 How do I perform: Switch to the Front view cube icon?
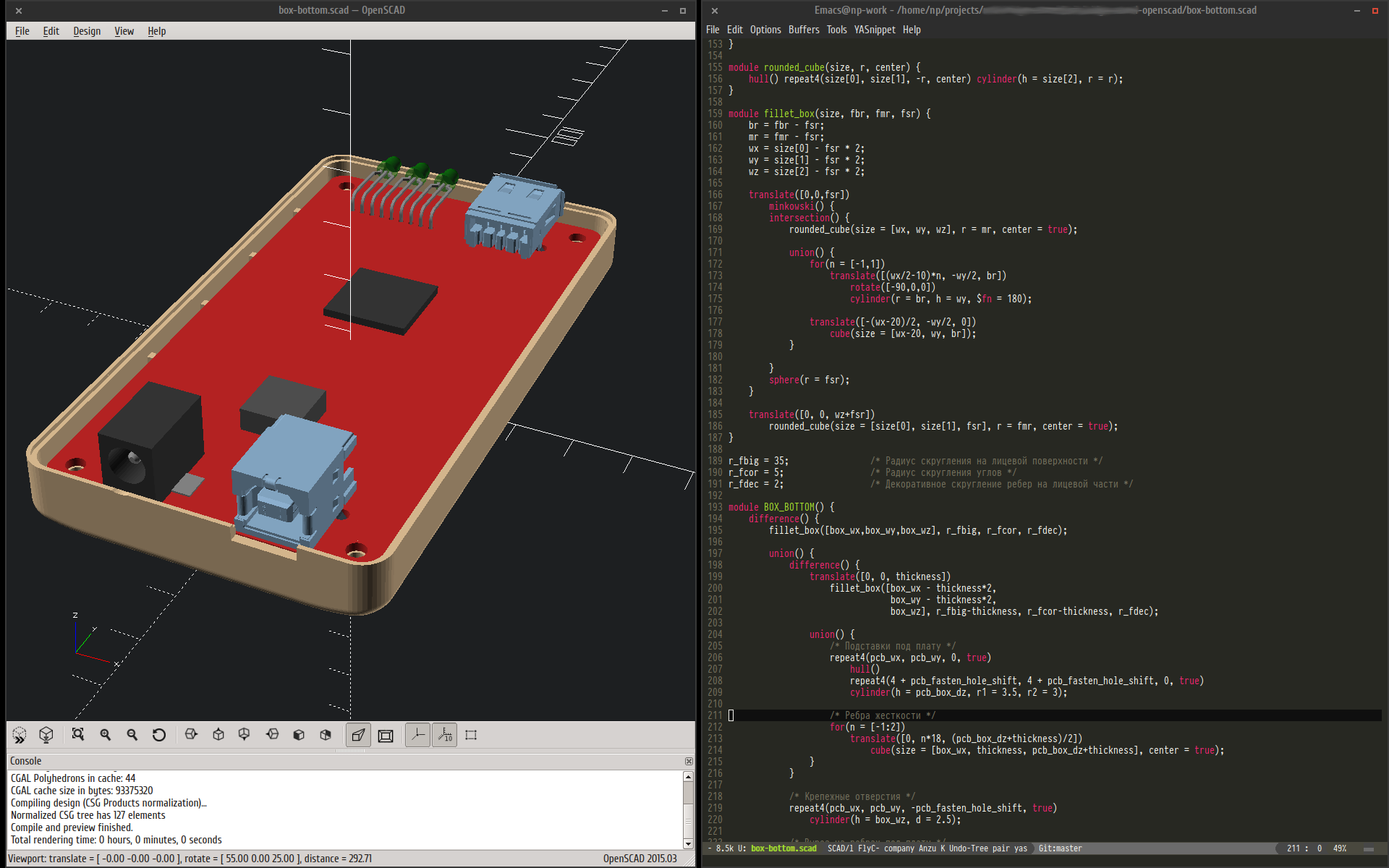[x=299, y=735]
